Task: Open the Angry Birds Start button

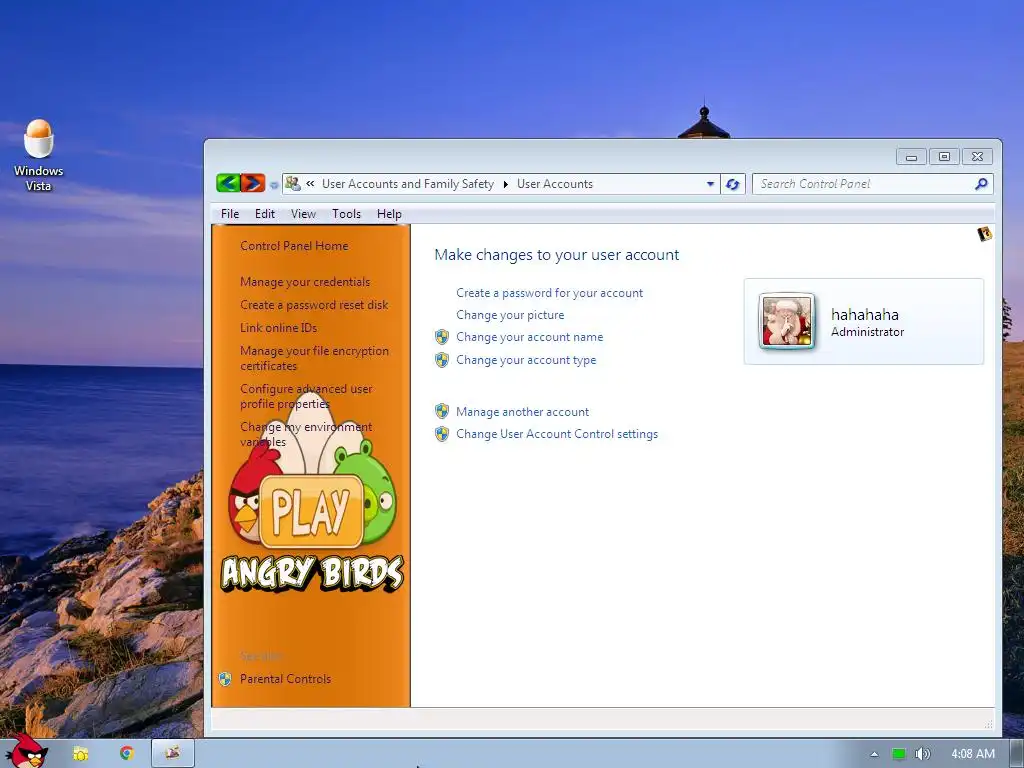Action: tap(25, 751)
